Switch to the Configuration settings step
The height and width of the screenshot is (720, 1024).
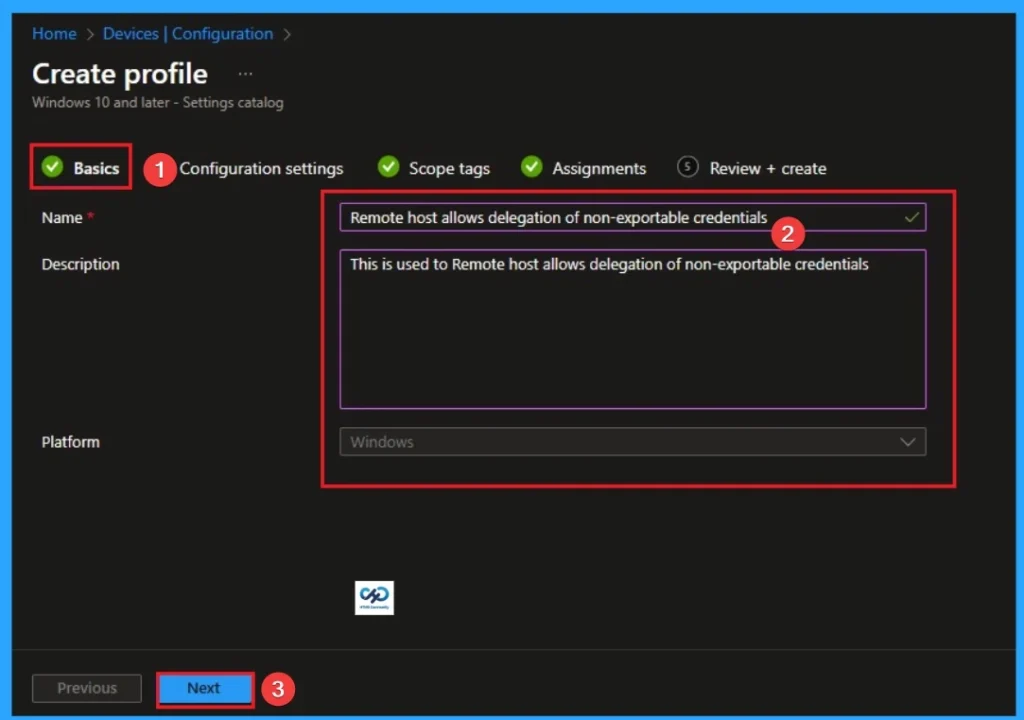coord(261,168)
